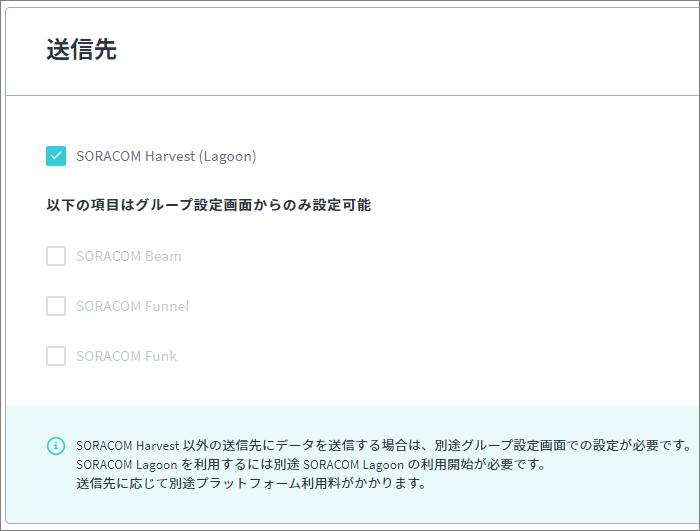This screenshot has height=531, width=700.
Task: Click the info icon in the notice box
Action: pos(56,446)
